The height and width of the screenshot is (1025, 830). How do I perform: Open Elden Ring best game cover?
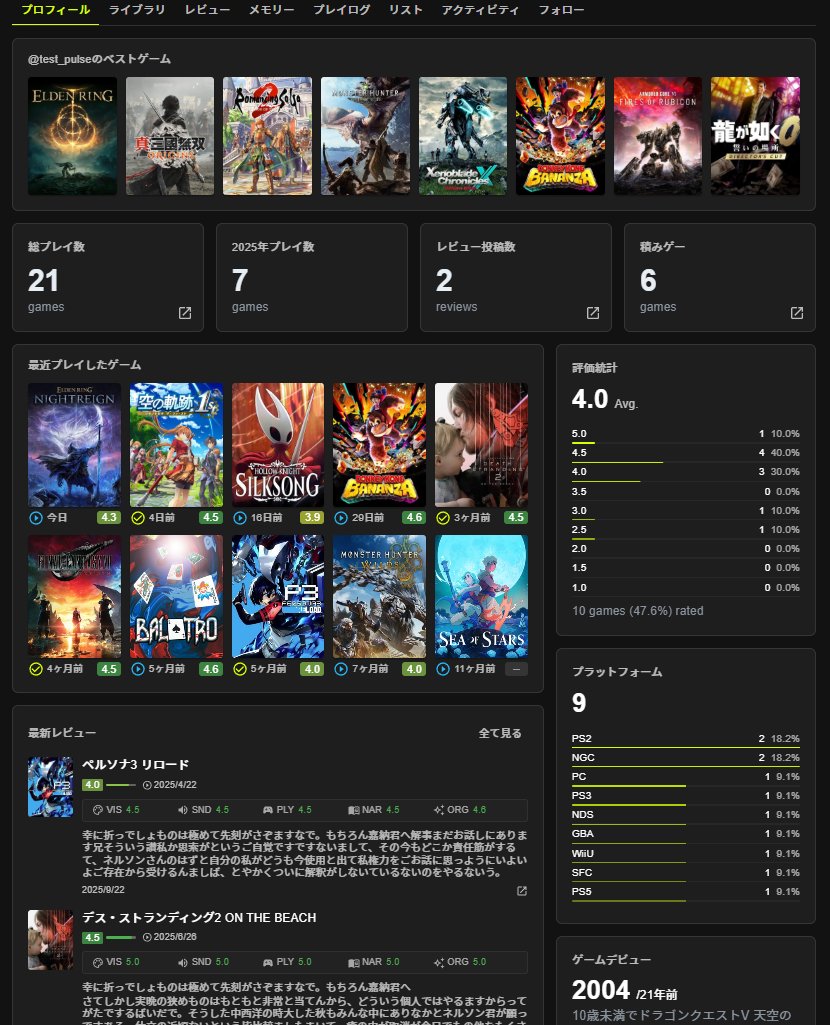click(x=73, y=136)
